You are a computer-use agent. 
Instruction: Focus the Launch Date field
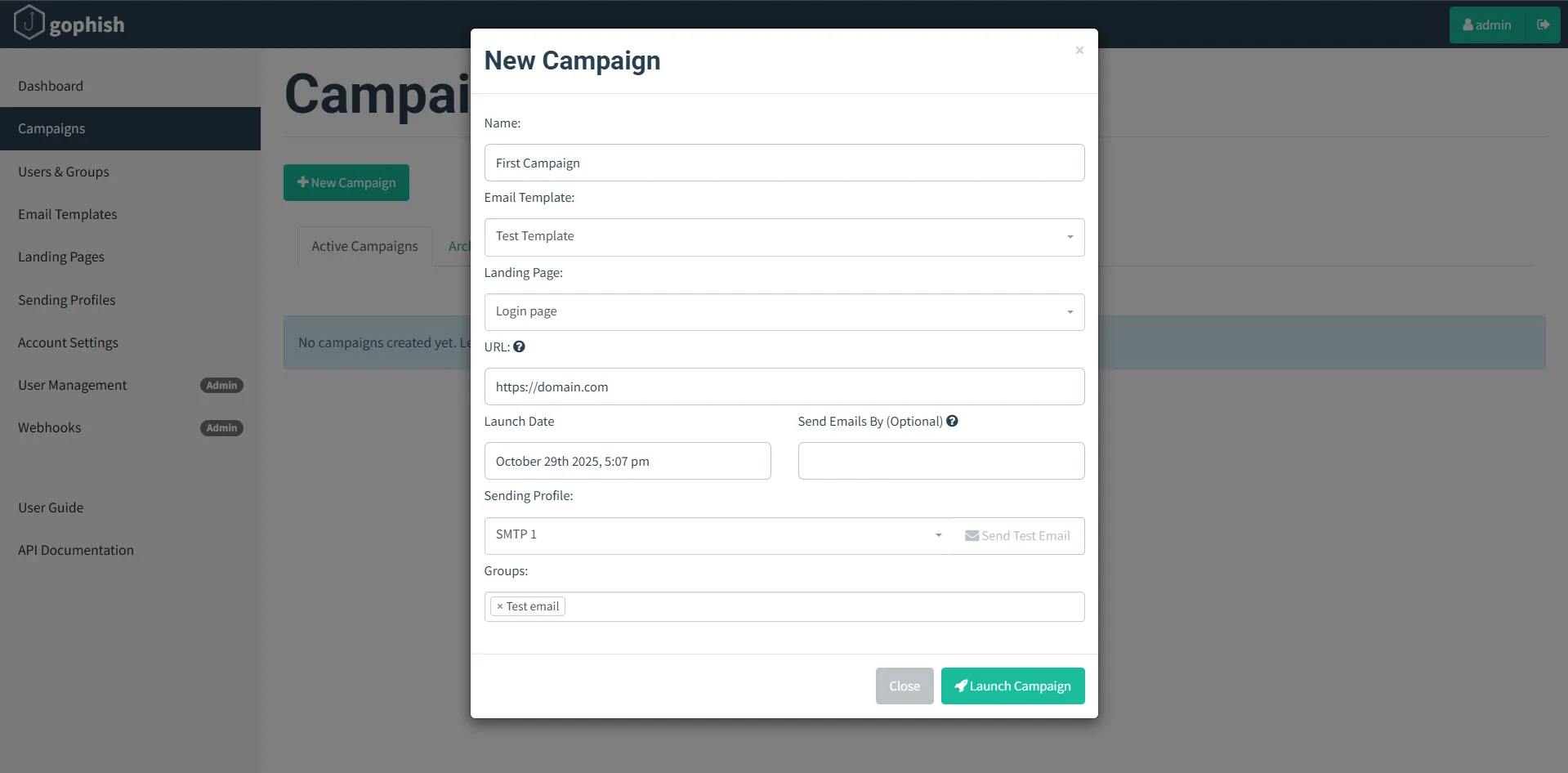click(x=627, y=461)
